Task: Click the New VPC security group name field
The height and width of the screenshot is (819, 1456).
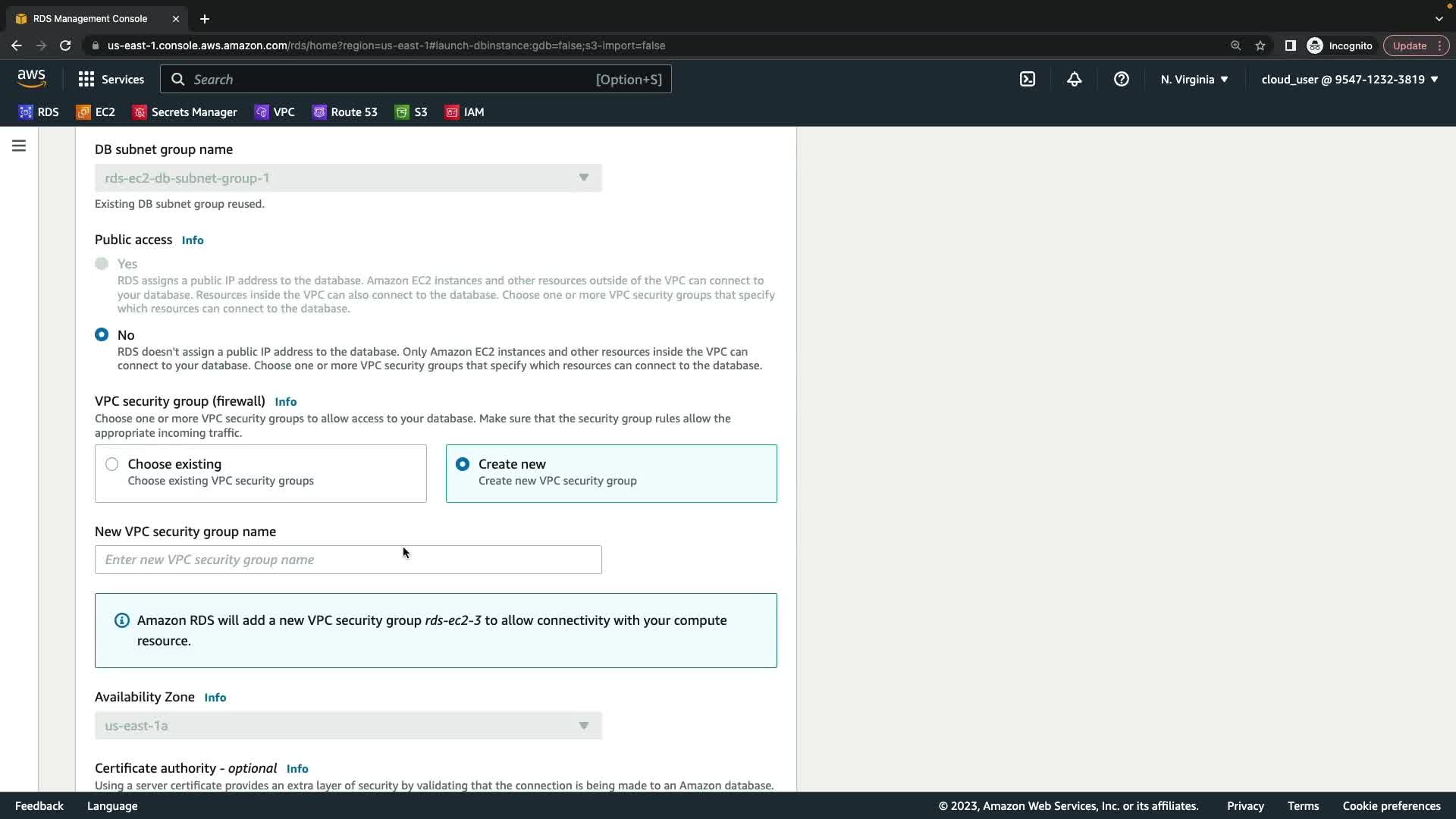Action: tap(348, 560)
